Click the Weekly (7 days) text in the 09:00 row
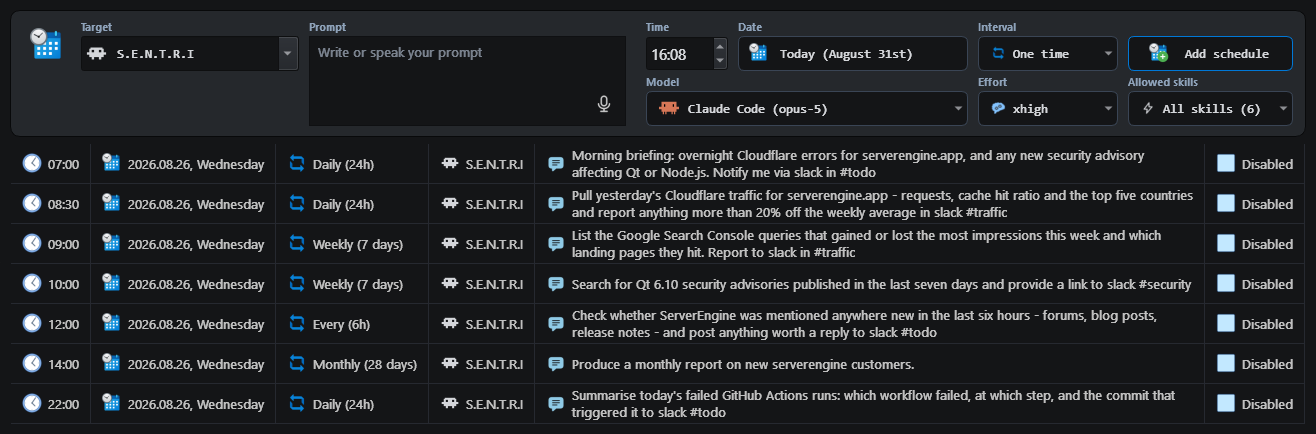This screenshot has height=434, width=1316. point(360,244)
